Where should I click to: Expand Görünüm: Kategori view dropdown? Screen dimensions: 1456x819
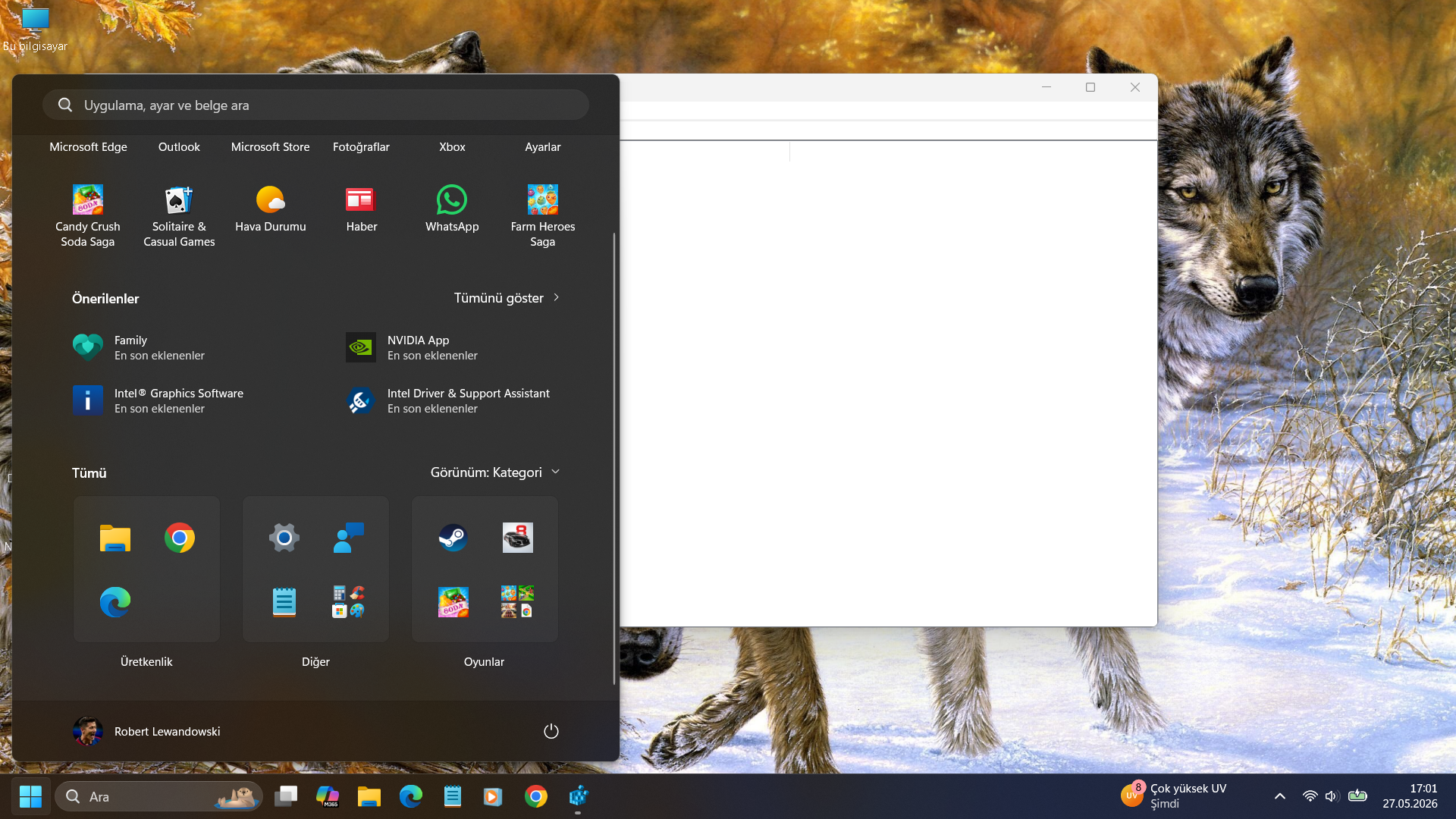(x=495, y=472)
